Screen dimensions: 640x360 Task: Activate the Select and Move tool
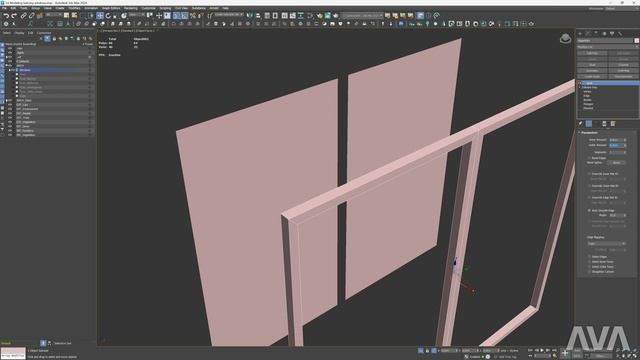click(100, 16)
